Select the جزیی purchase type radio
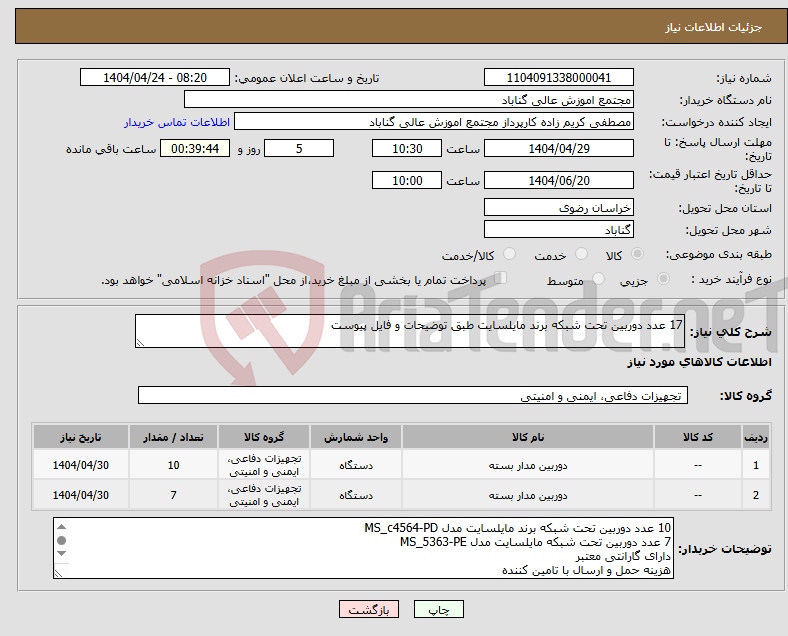Image resolution: width=788 pixels, height=636 pixels. (x=663, y=278)
